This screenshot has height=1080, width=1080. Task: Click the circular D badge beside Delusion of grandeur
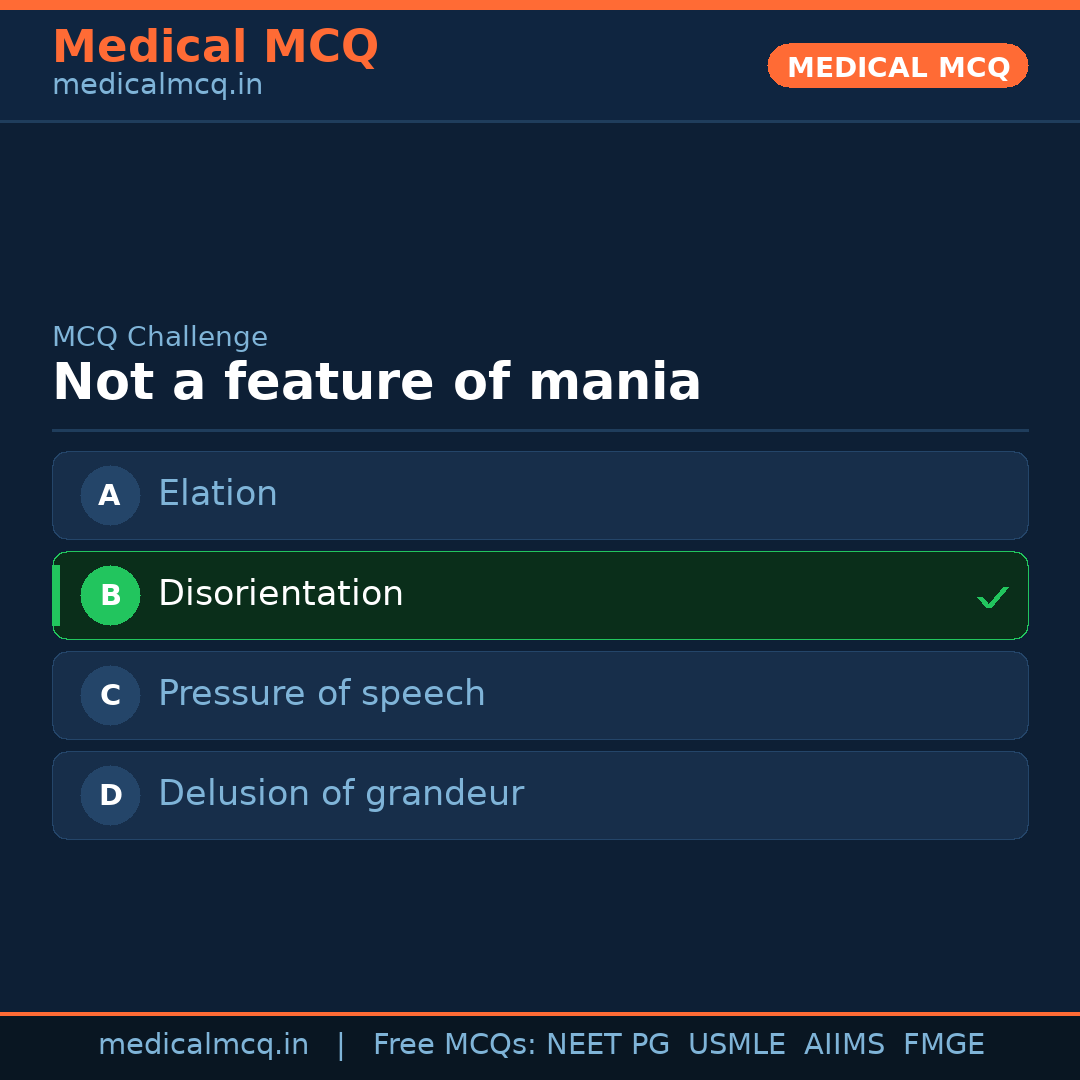click(x=110, y=795)
